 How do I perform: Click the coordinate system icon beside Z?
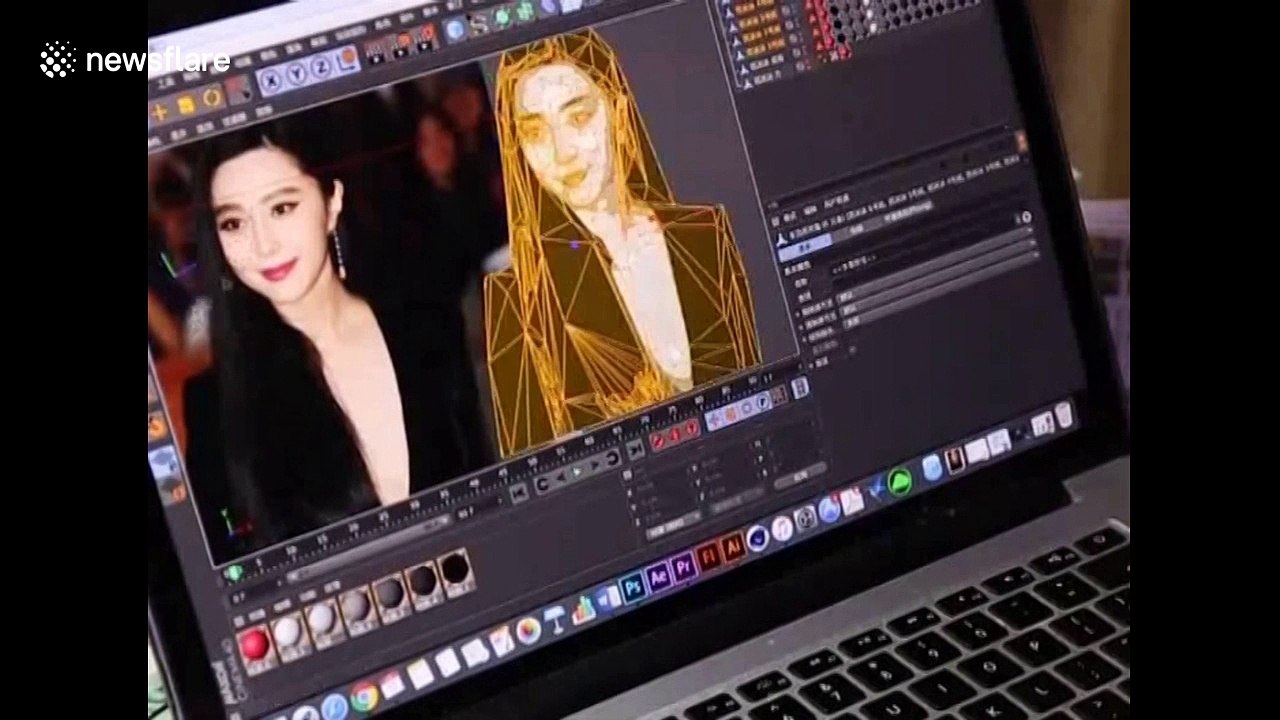coord(346,61)
